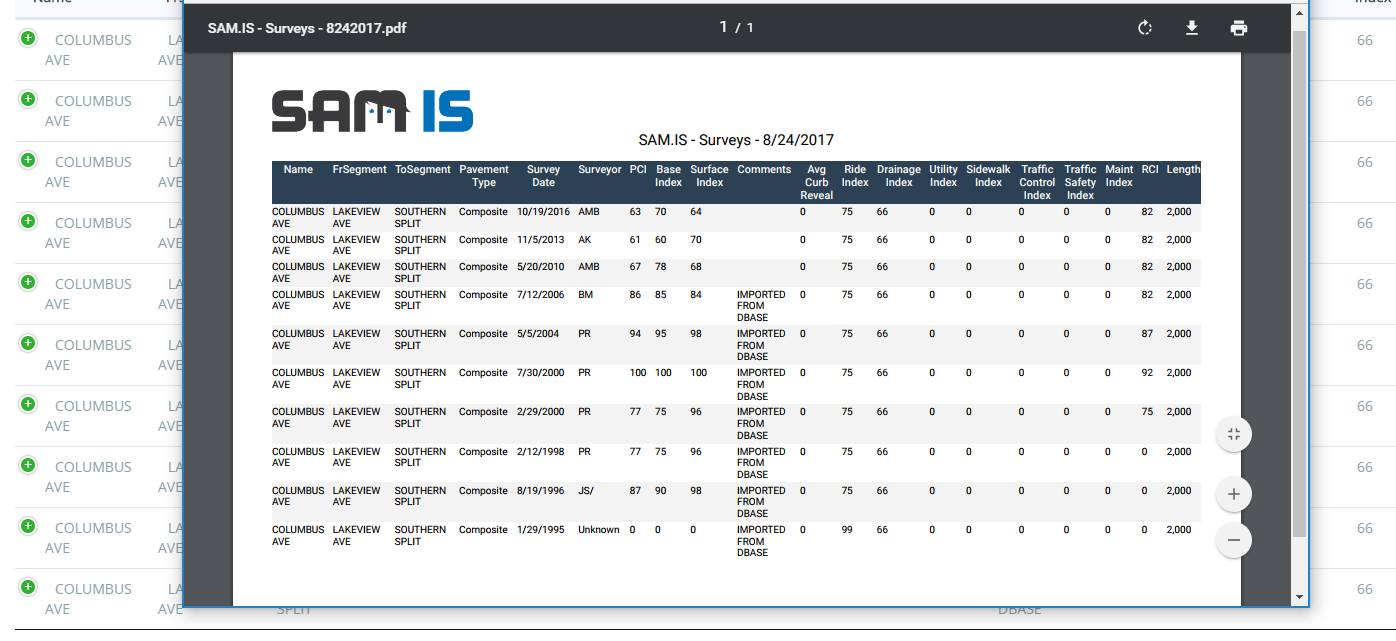This screenshot has height=641, width=1396.
Task: Toggle the green plus on the fifth COLUMBUS AVE row
Action: click(x=28, y=282)
